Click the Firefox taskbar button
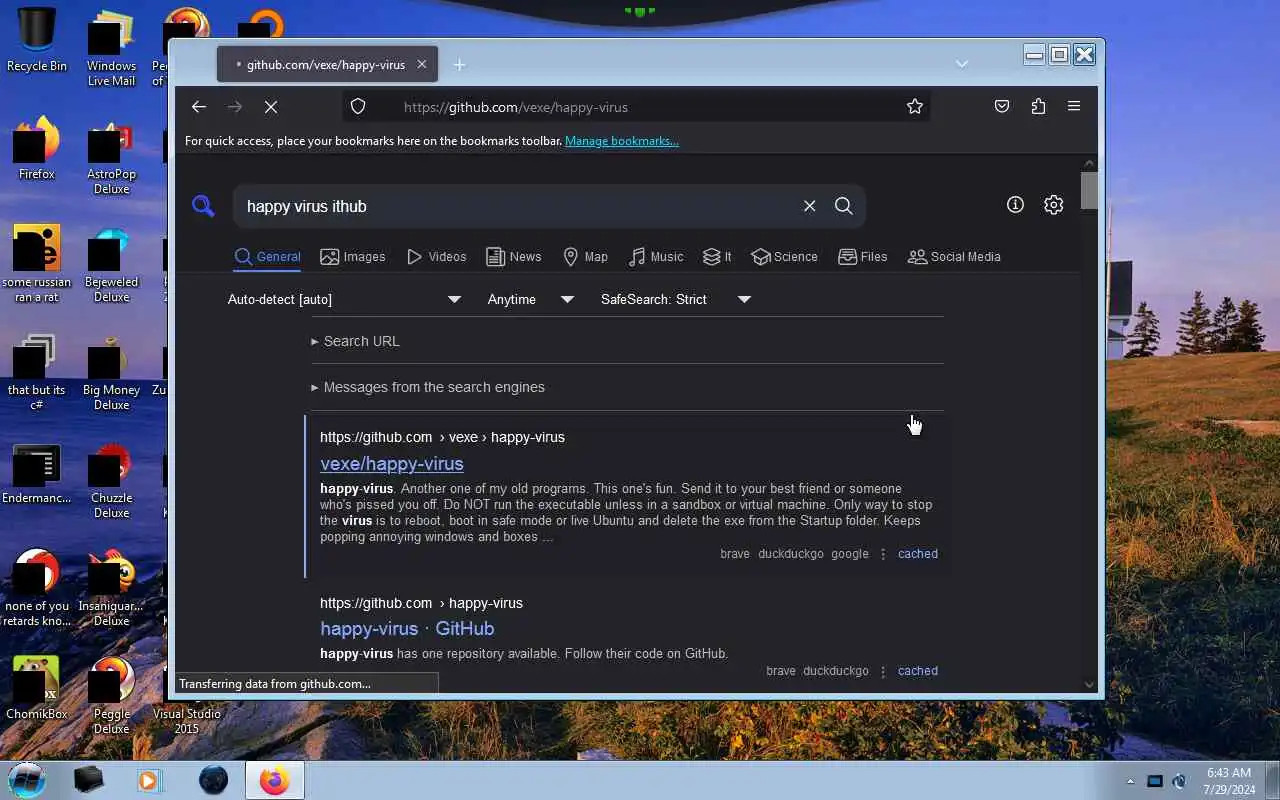 coord(275,780)
